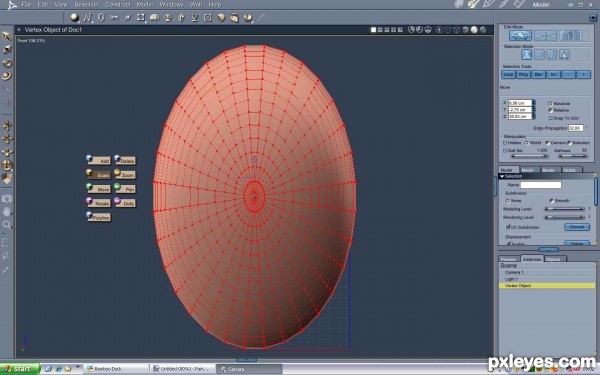Choose the first Selection Mode icon
600x375 pixels.
click(527, 55)
